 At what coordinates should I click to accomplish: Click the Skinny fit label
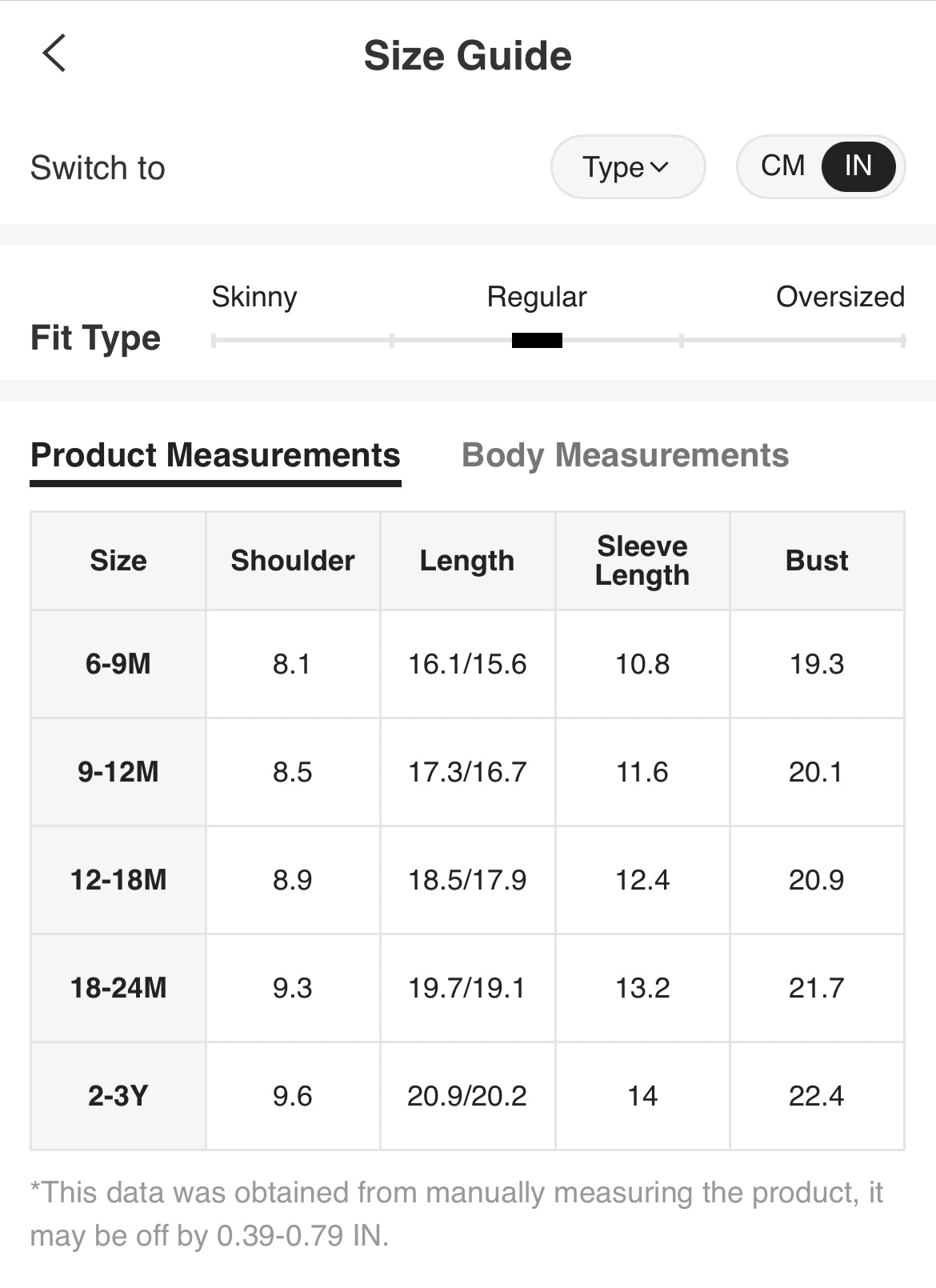click(x=254, y=297)
